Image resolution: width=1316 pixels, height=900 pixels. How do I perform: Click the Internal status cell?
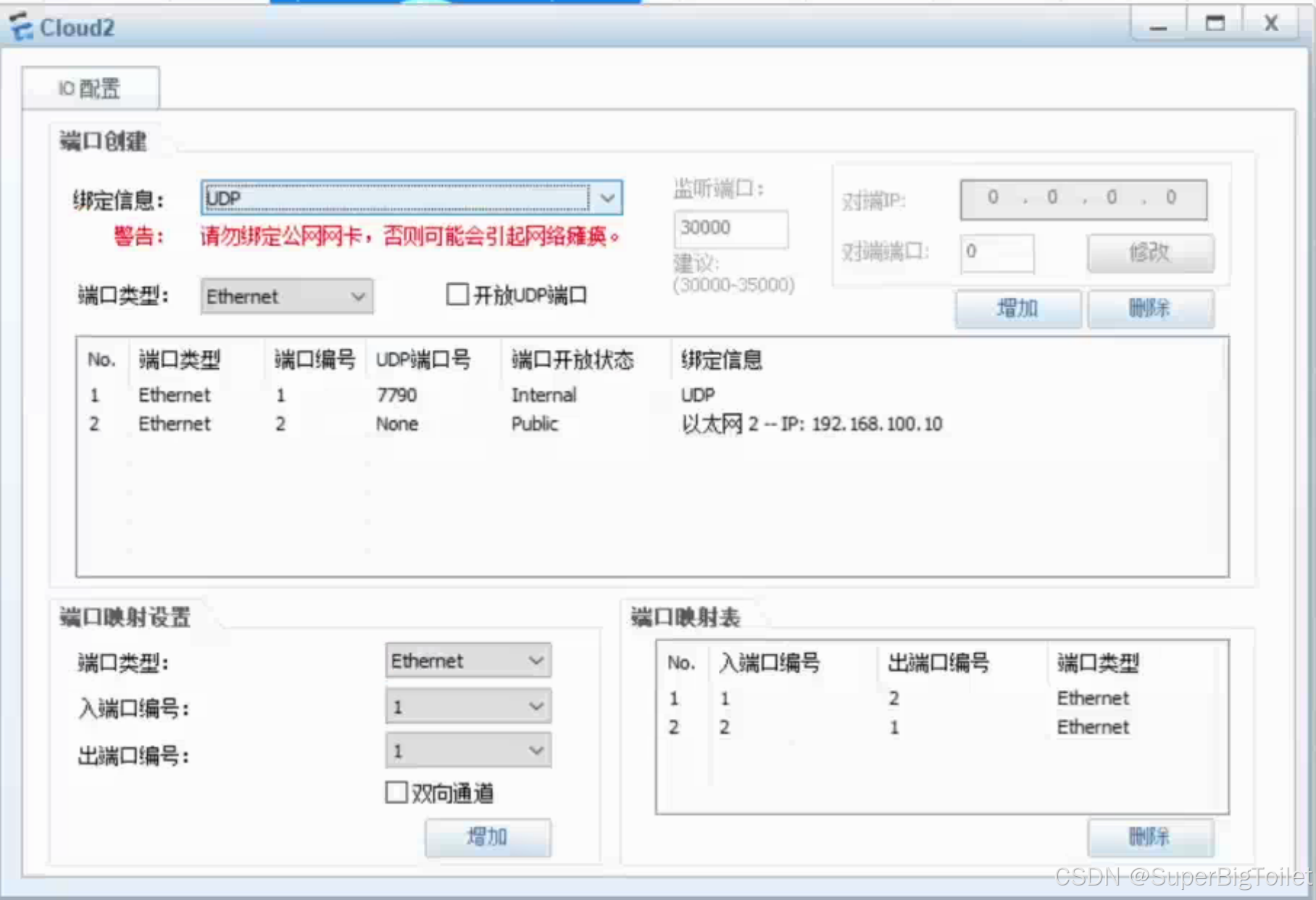(544, 395)
